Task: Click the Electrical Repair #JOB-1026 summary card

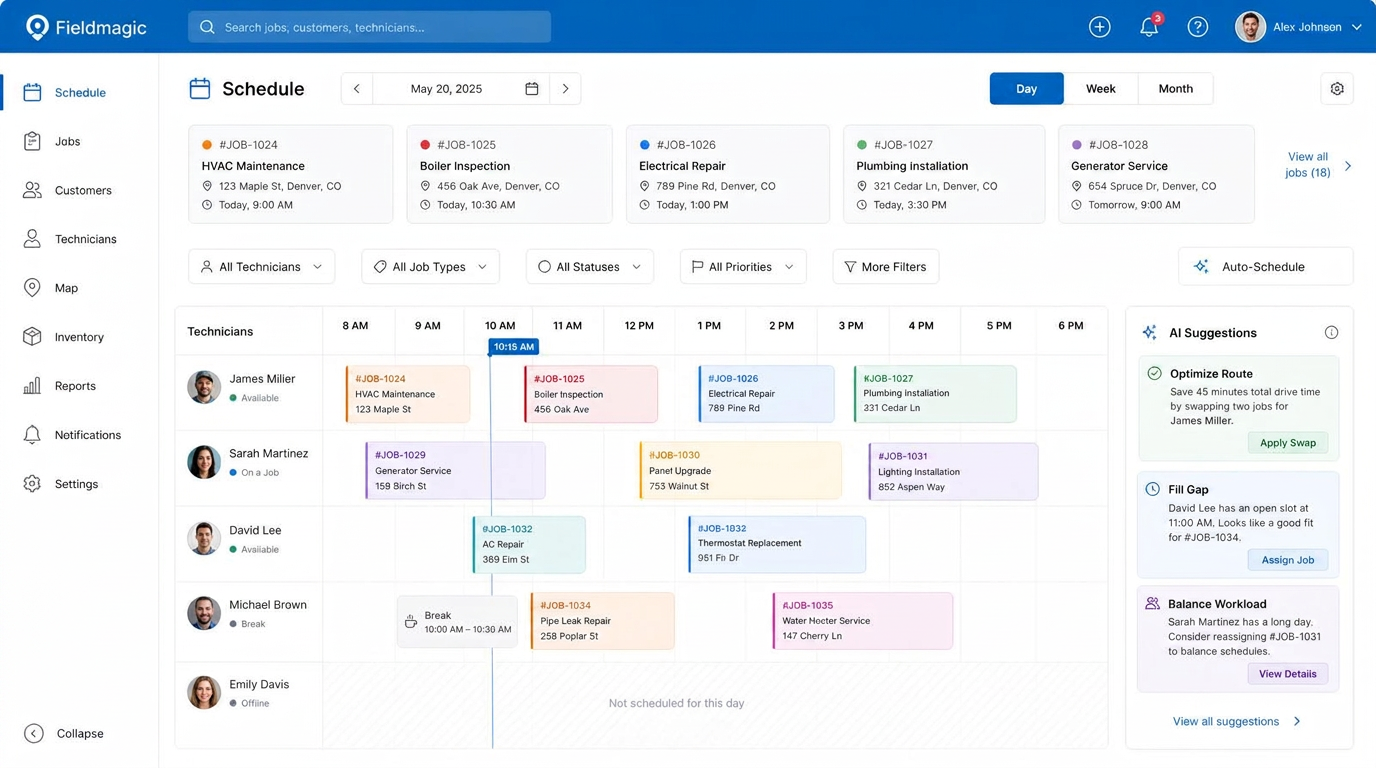Action: tap(727, 174)
